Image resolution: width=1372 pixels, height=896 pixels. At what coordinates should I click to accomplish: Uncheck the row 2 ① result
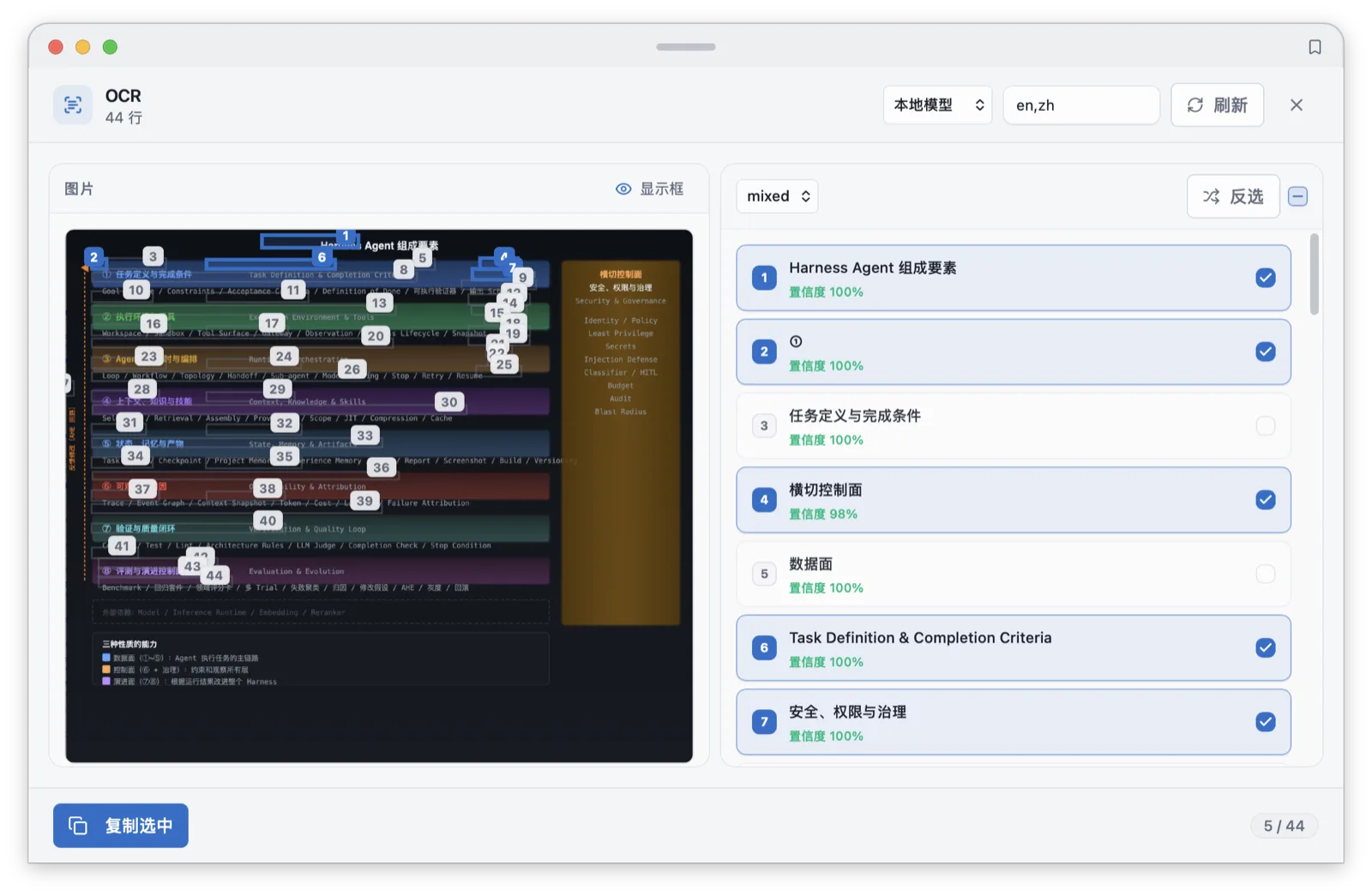coord(1265,352)
